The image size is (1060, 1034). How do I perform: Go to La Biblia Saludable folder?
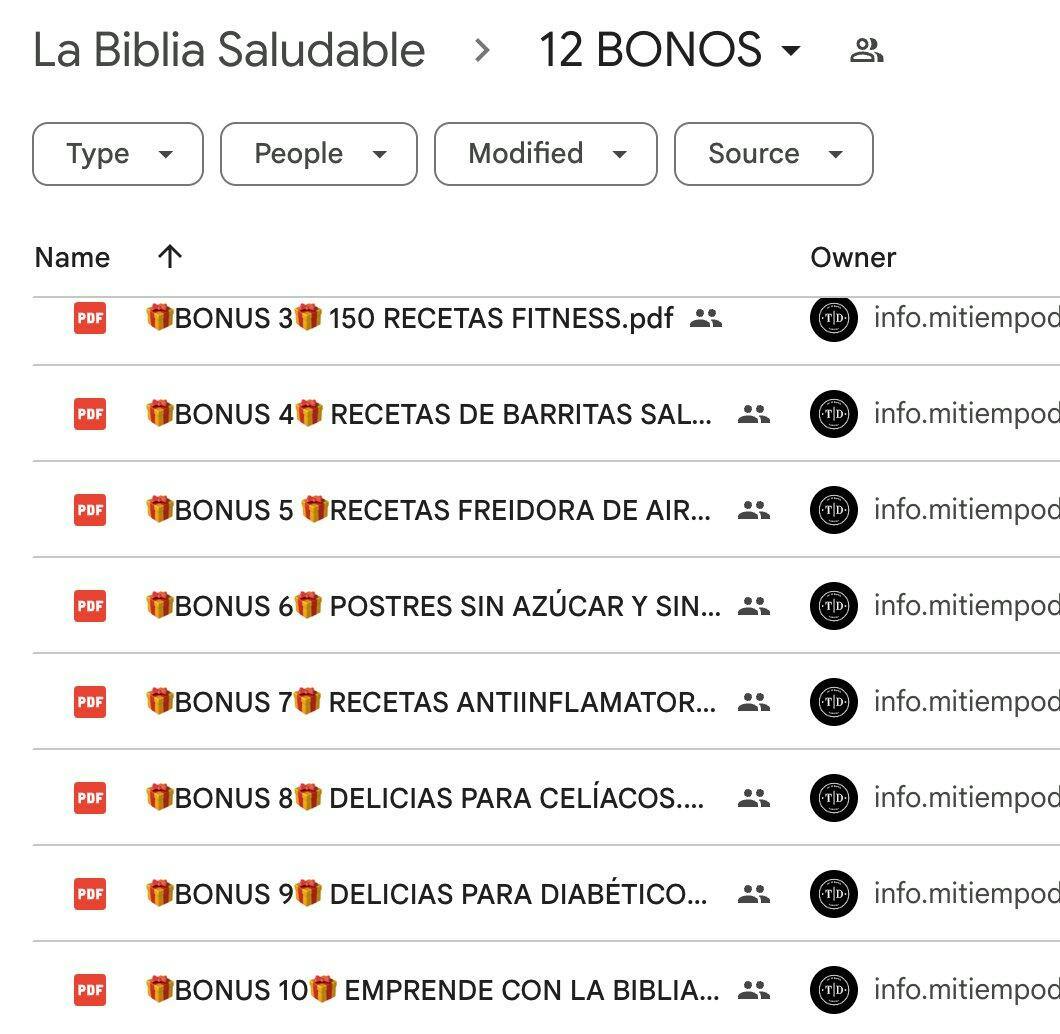(229, 51)
